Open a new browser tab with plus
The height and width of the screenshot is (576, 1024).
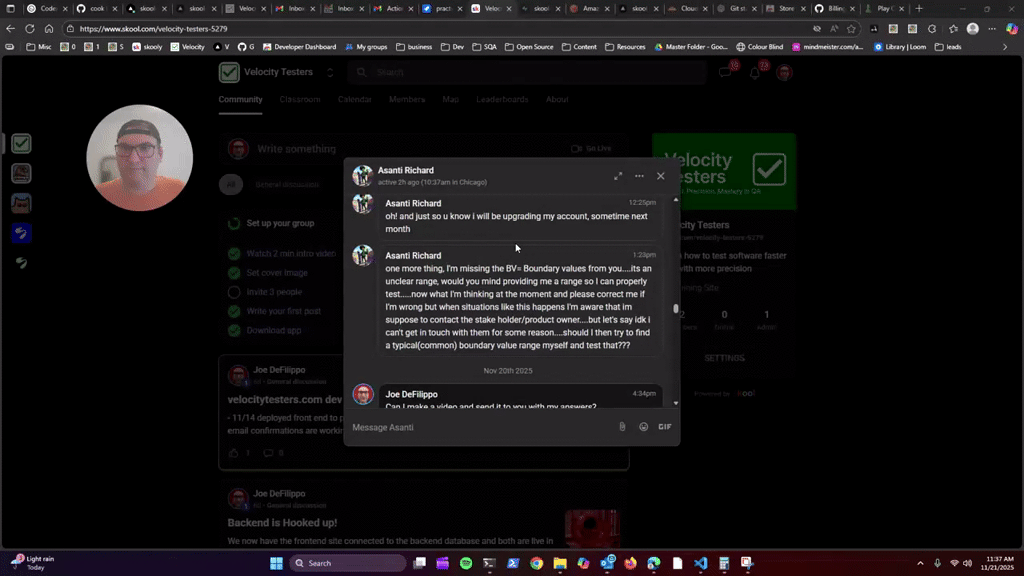point(919,8)
